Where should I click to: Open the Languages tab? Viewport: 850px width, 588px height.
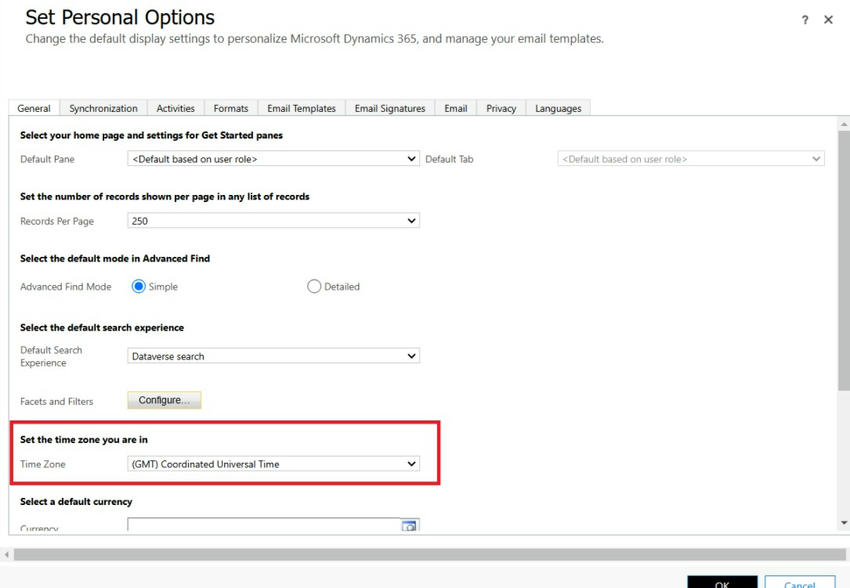click(x=559, y=108)
